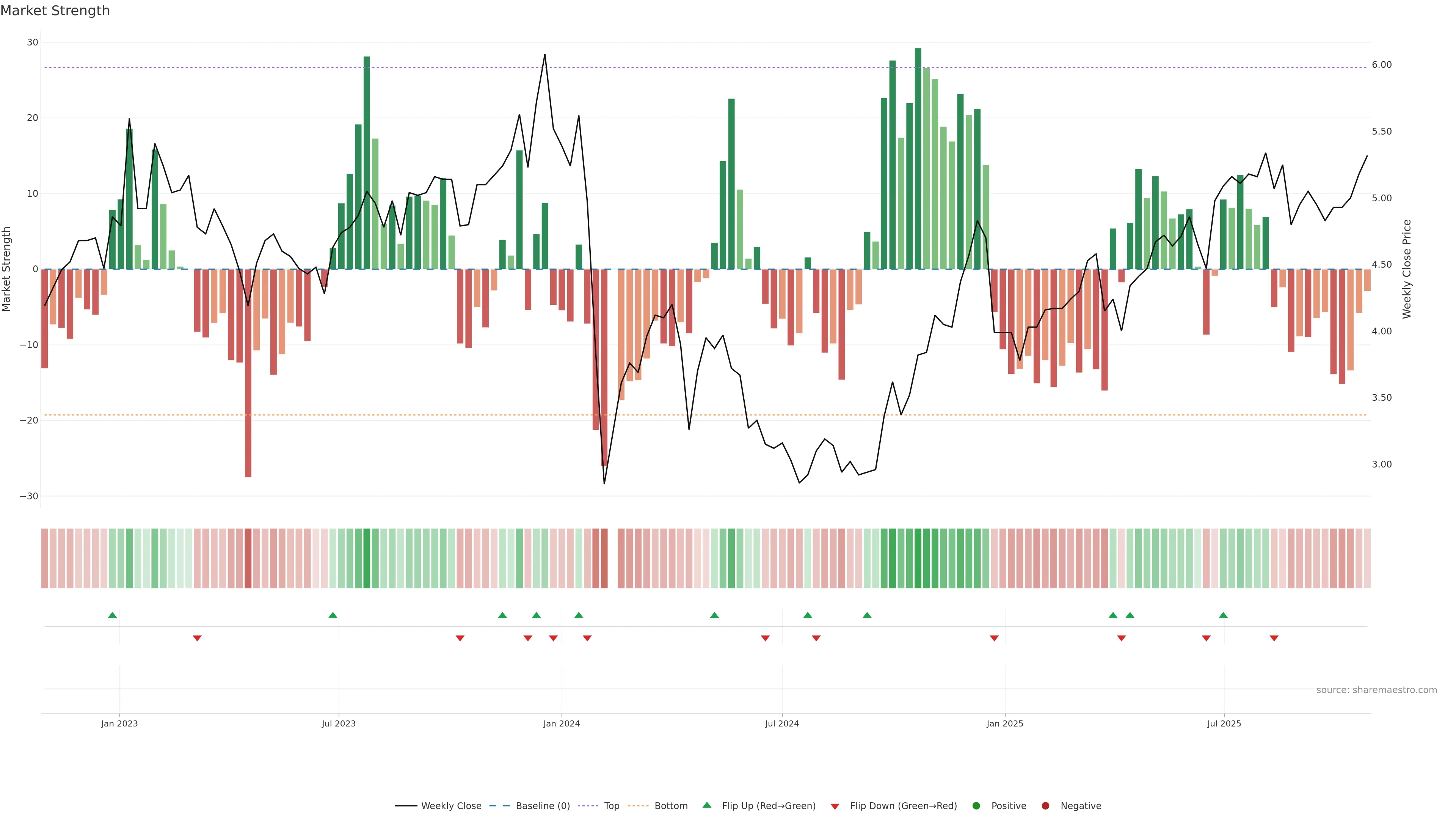
Task: Click the dark red Negative legend dot
Action: click(x=1045, y=806)
